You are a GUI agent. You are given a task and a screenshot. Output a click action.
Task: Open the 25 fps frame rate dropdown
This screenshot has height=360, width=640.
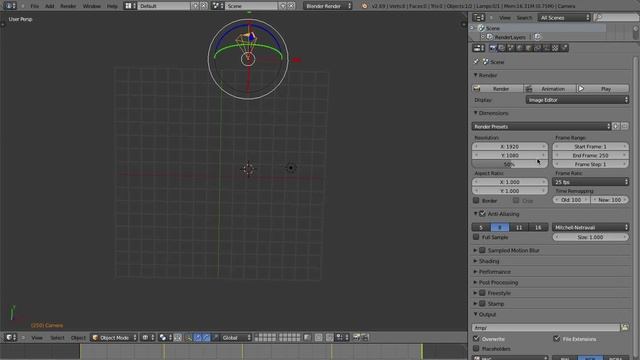590,182
